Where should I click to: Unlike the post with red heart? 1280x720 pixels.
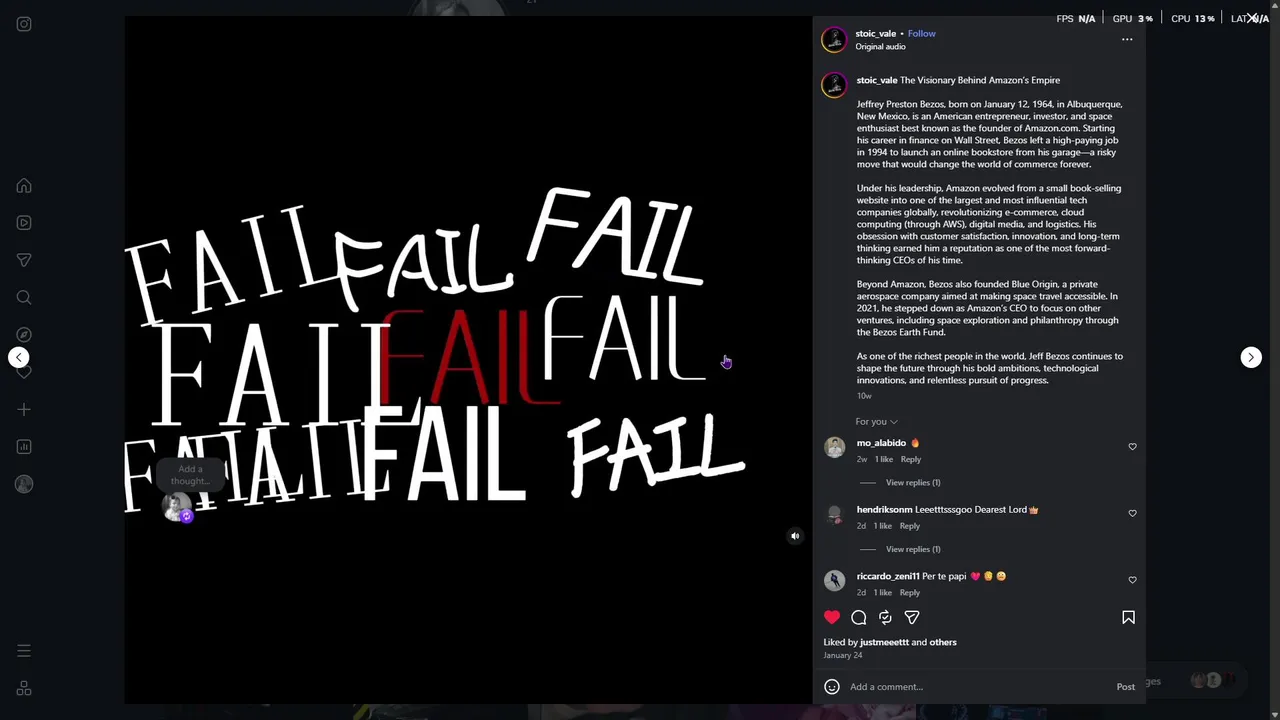[832, 618]
